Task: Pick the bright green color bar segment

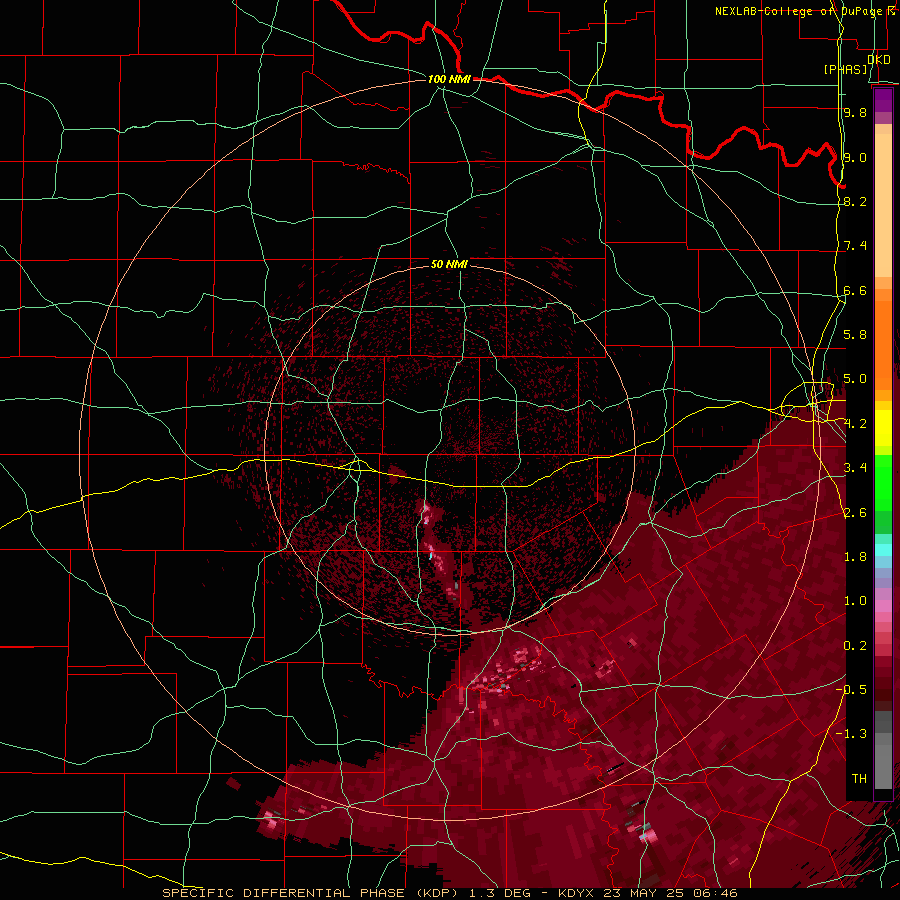Action: click(x=883, y=483)
